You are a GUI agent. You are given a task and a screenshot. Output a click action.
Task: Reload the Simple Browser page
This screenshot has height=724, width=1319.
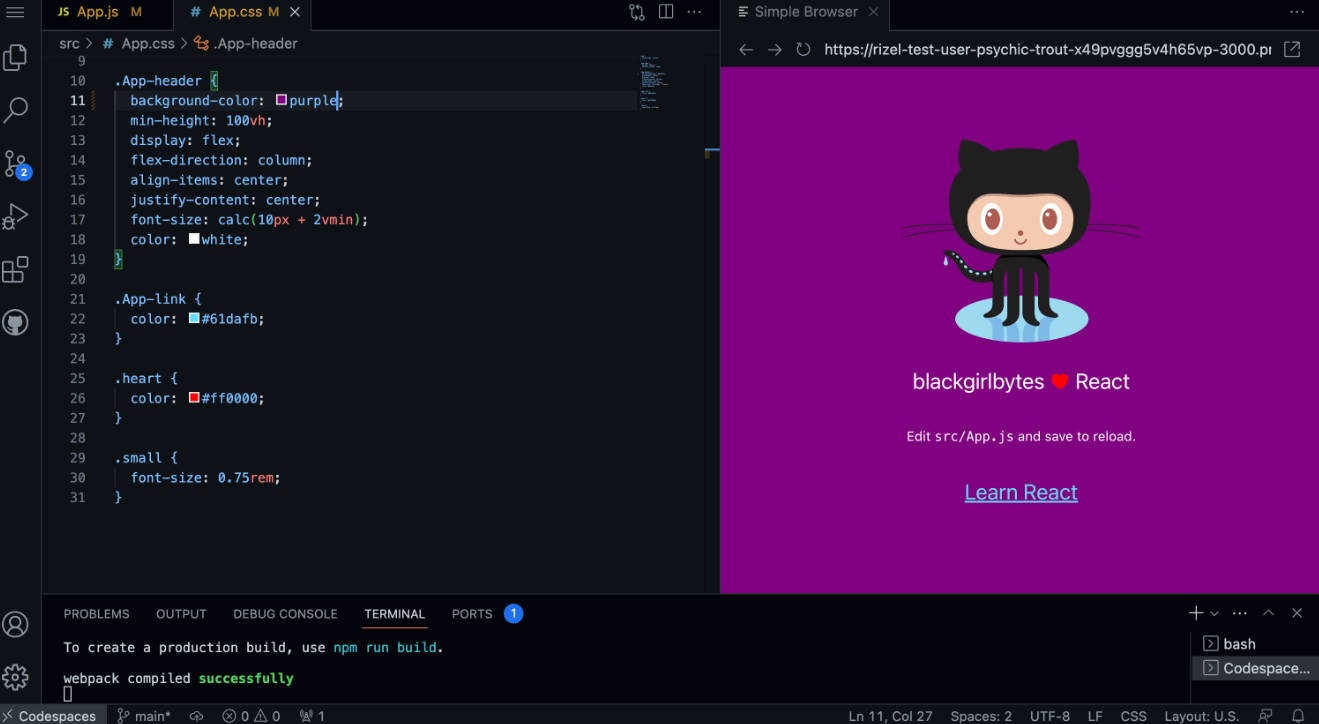click(803, 50)
